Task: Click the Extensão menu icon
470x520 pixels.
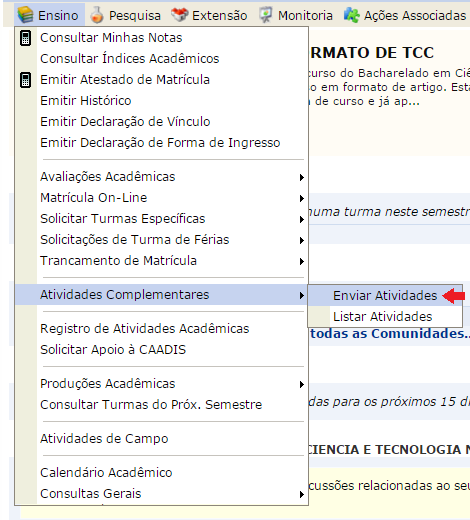Action: pos(179,15)
